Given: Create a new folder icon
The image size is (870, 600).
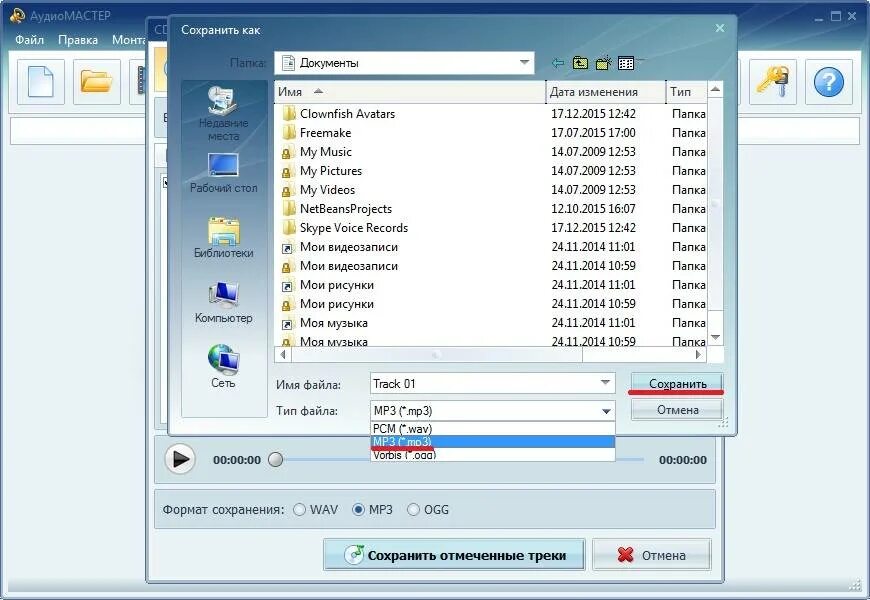Looking at the screenshot, I should tap(603, 63).
